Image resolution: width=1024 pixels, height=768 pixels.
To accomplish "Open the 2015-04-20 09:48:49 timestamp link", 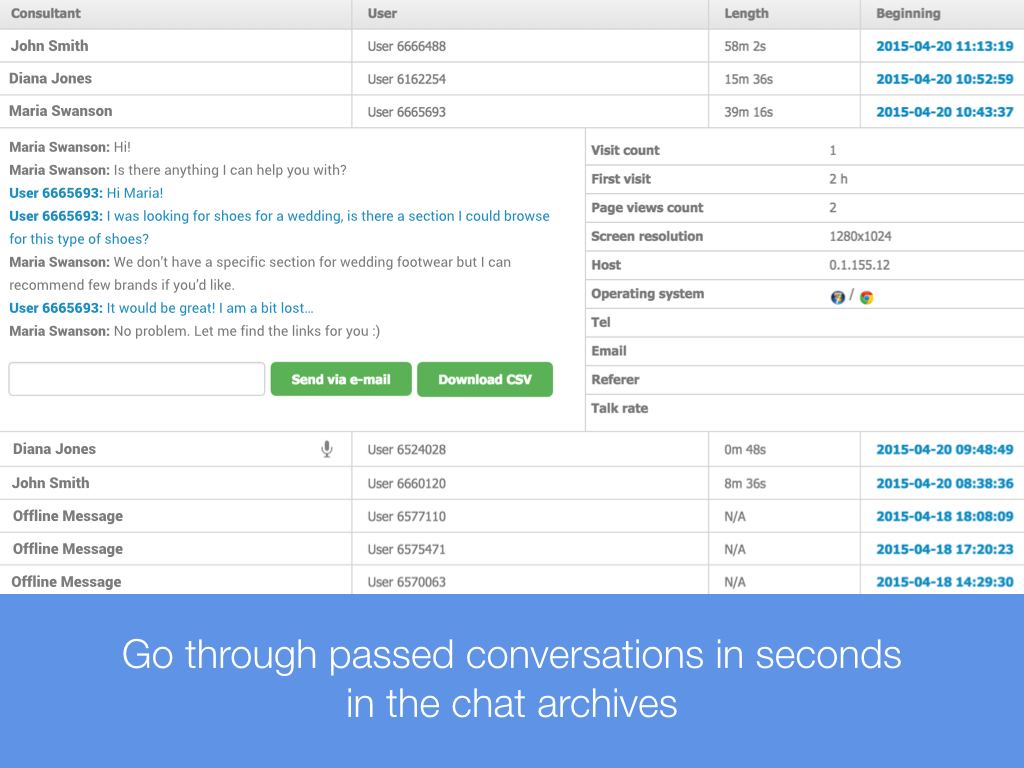I will [x=944, y=450].
